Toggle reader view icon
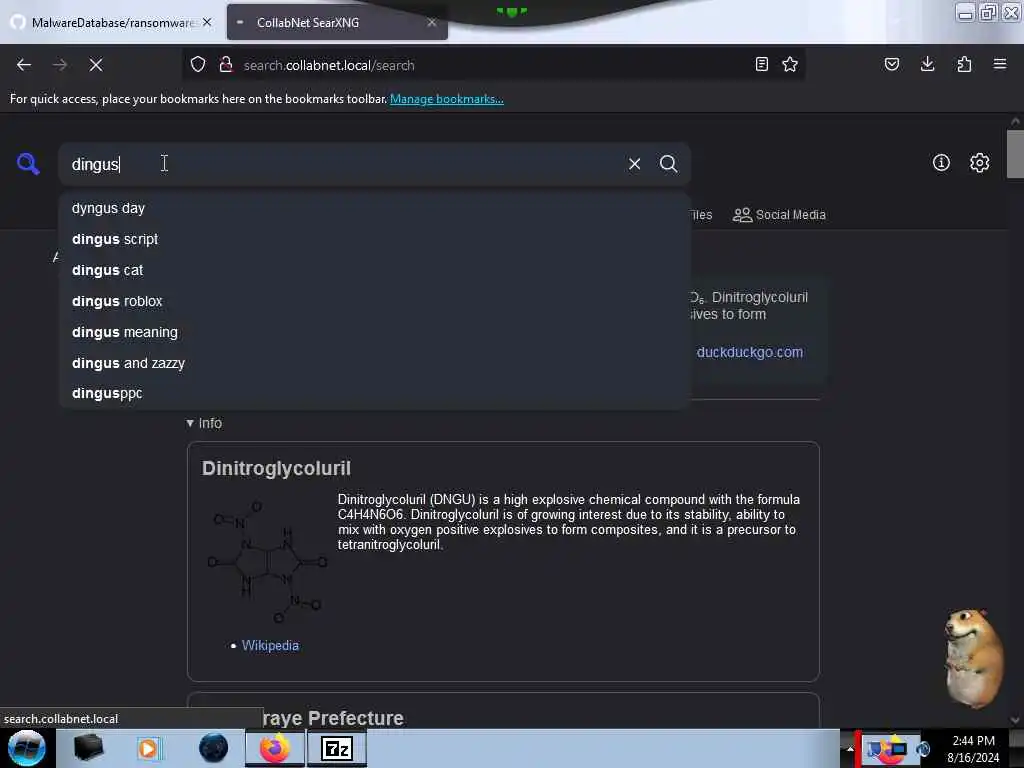This screenshot has width=1024, height=768. point(761,64)
